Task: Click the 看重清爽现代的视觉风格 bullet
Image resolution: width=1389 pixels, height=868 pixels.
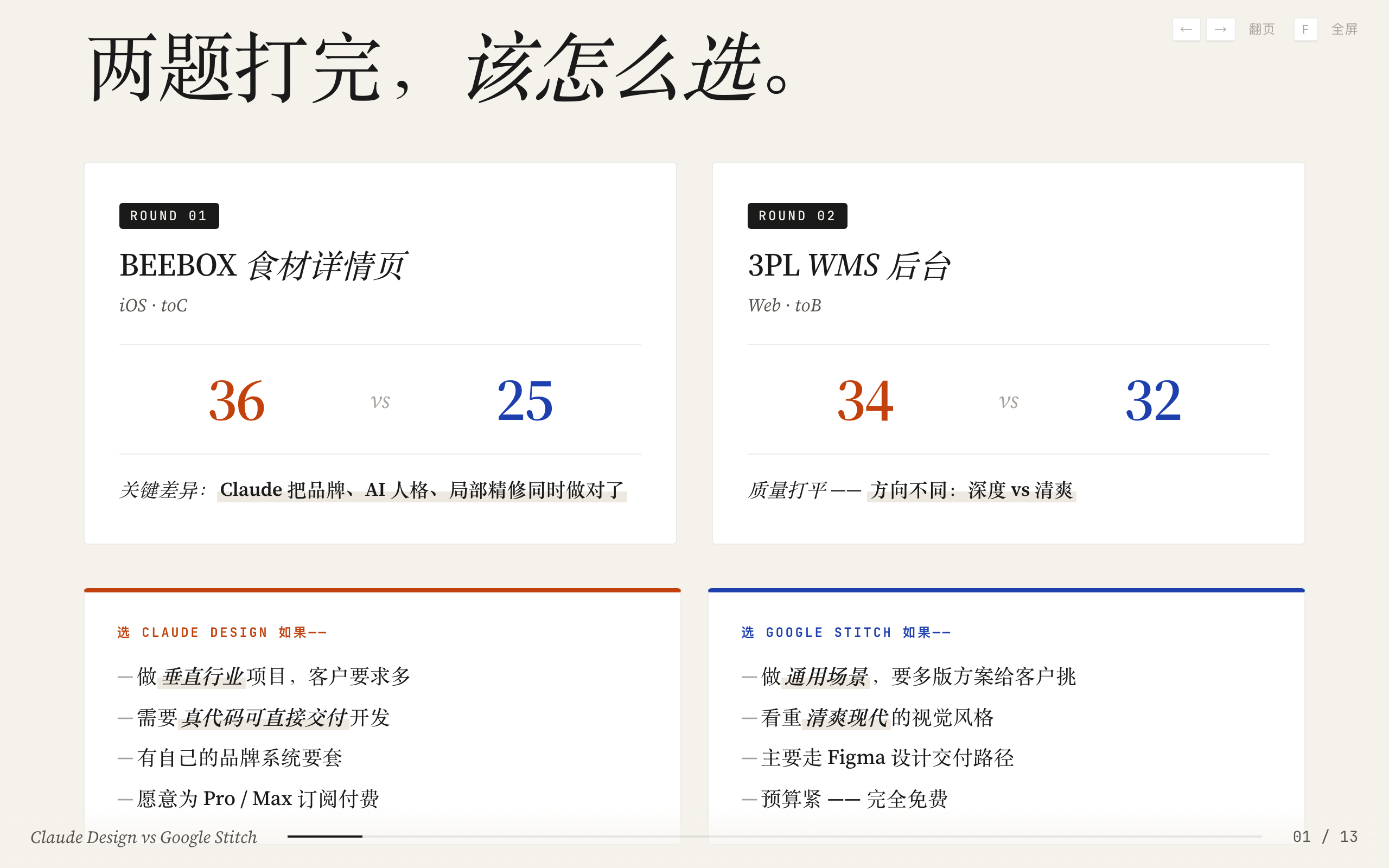Action: click(868, 718)
